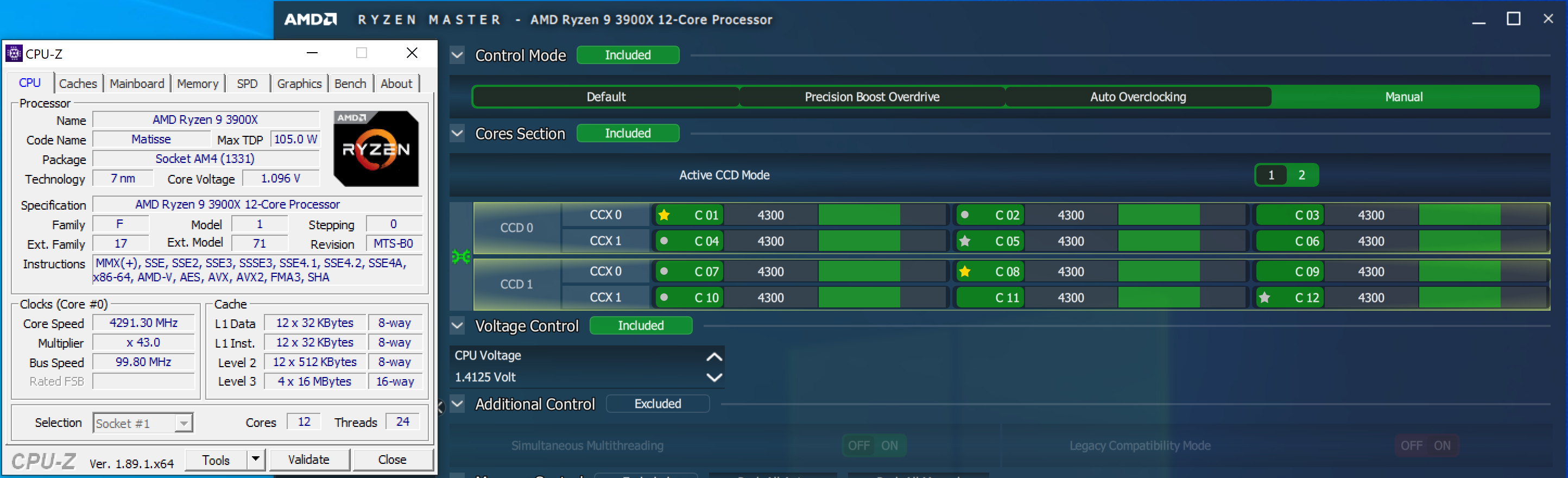Turn Legacy Compatibility Mode ON
The image size is (1568, 478).
tap(1442, 446)
